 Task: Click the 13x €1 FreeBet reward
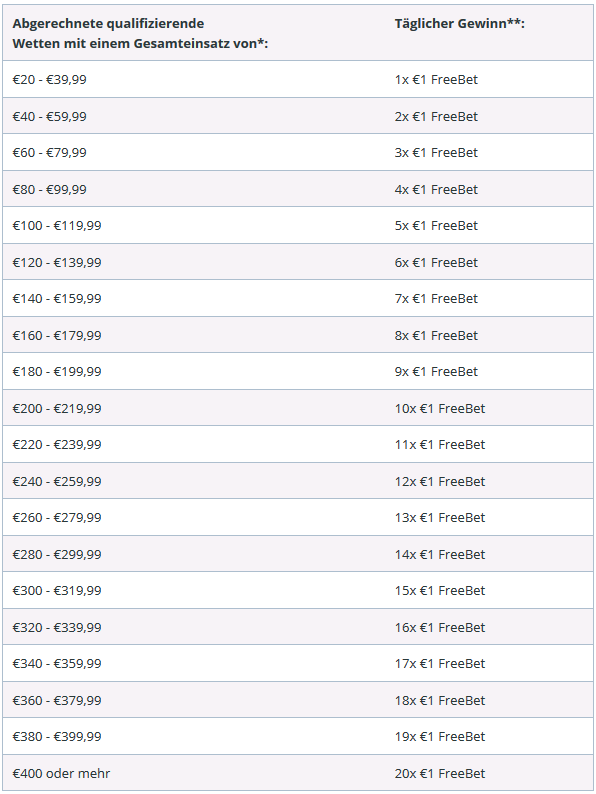440,517
